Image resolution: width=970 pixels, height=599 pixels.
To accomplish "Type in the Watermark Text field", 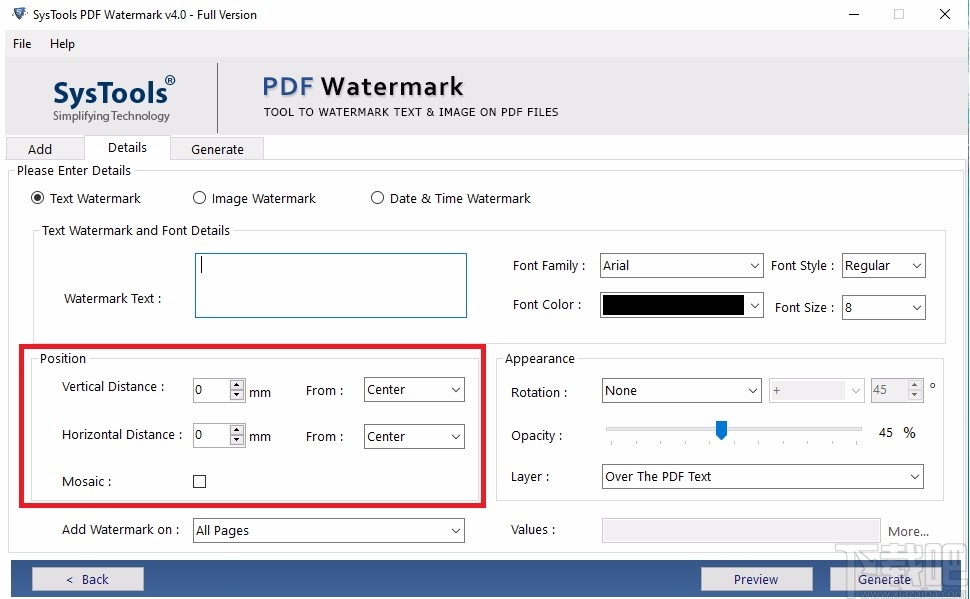I will (330, 285).
